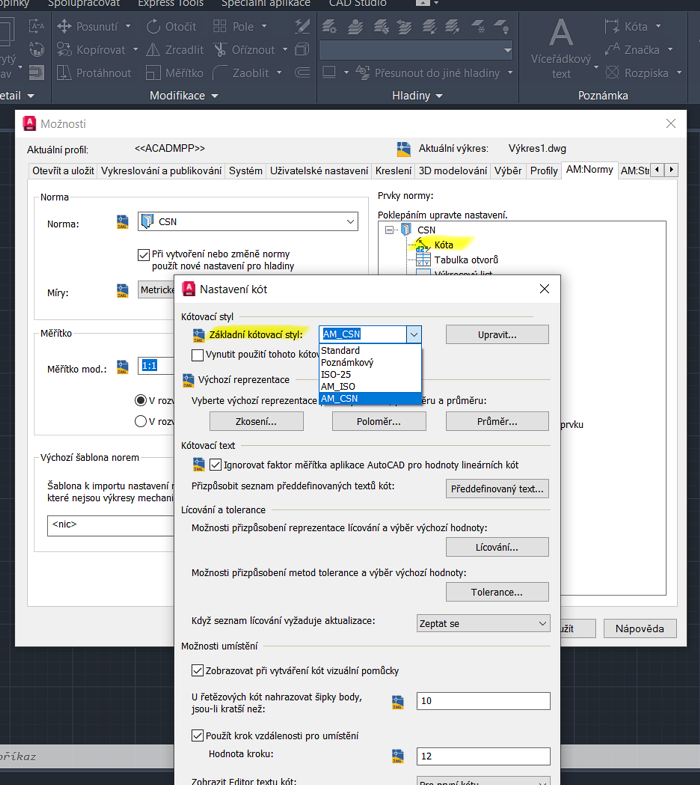Switch to Vykreslování a publikování tab
Viewport: 700px width, 785px height.
[x=161, y=171]
